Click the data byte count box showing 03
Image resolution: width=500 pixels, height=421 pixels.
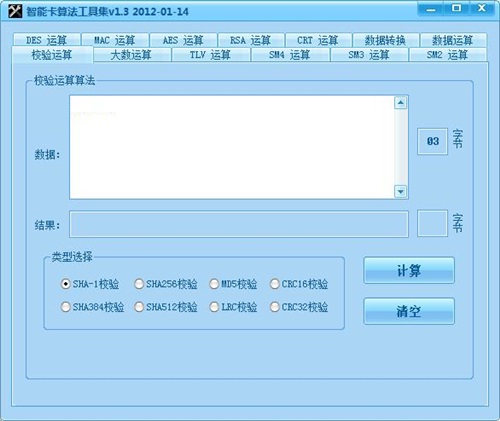coord(432,141)
